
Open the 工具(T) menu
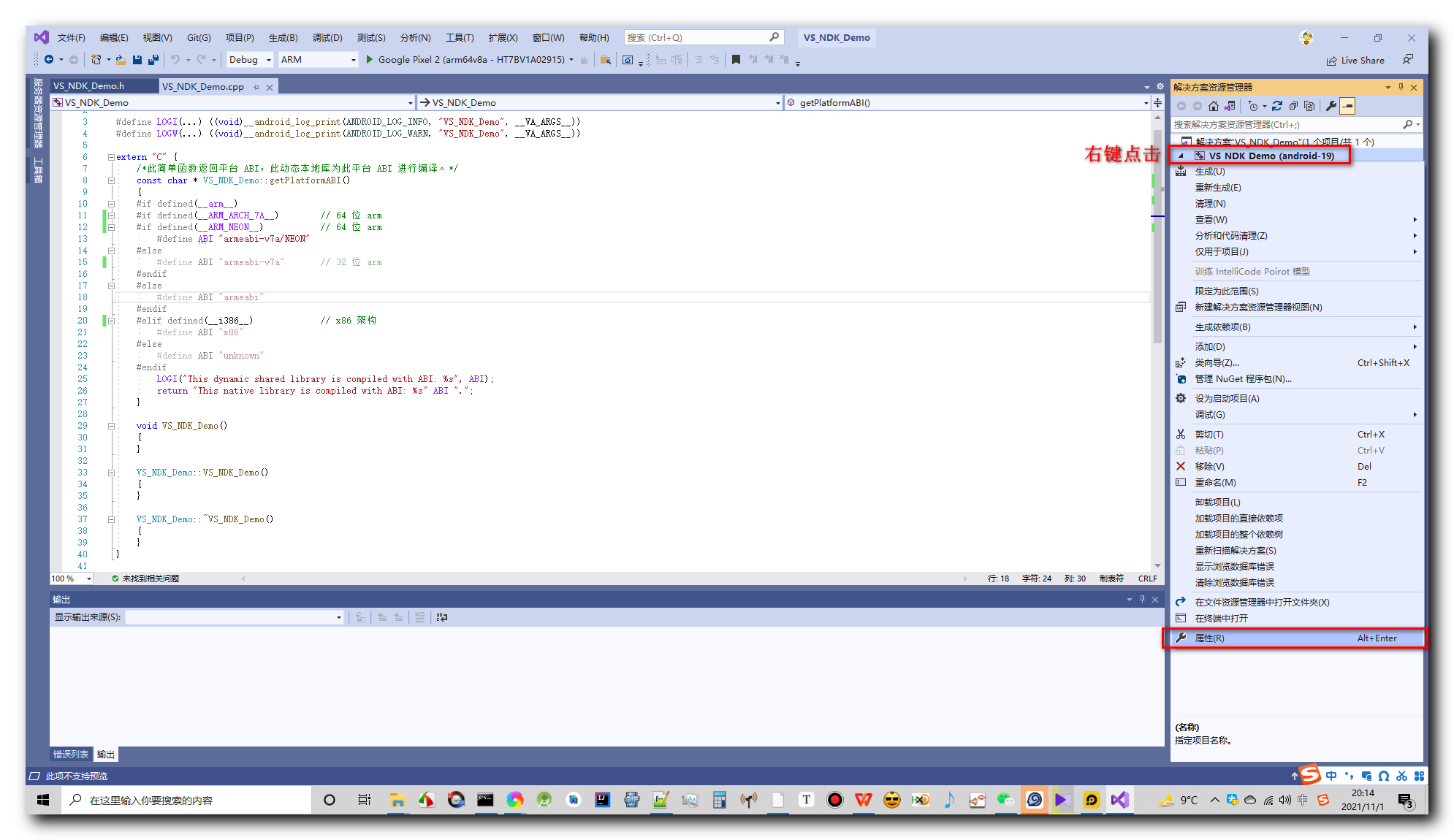click(460, 38)
